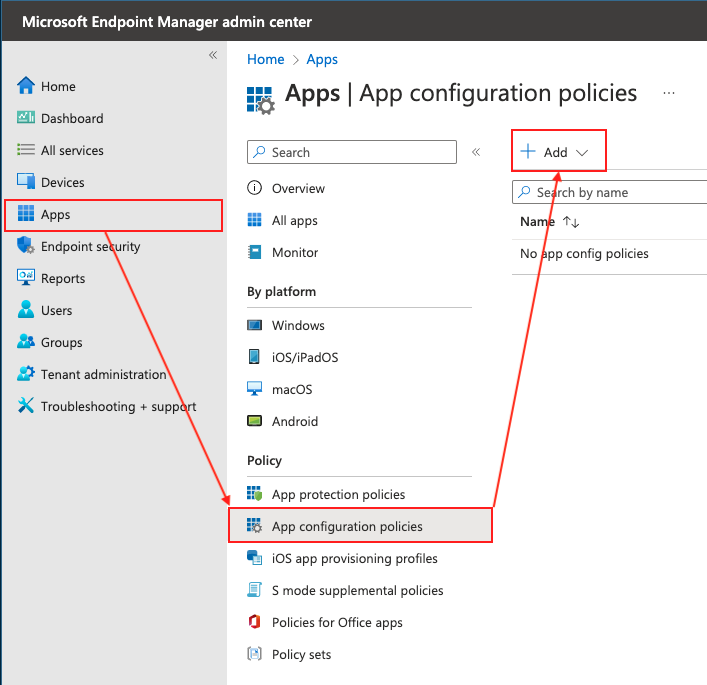
Task: Click the Groups sidebar label
Action: (x=62, y=343)
